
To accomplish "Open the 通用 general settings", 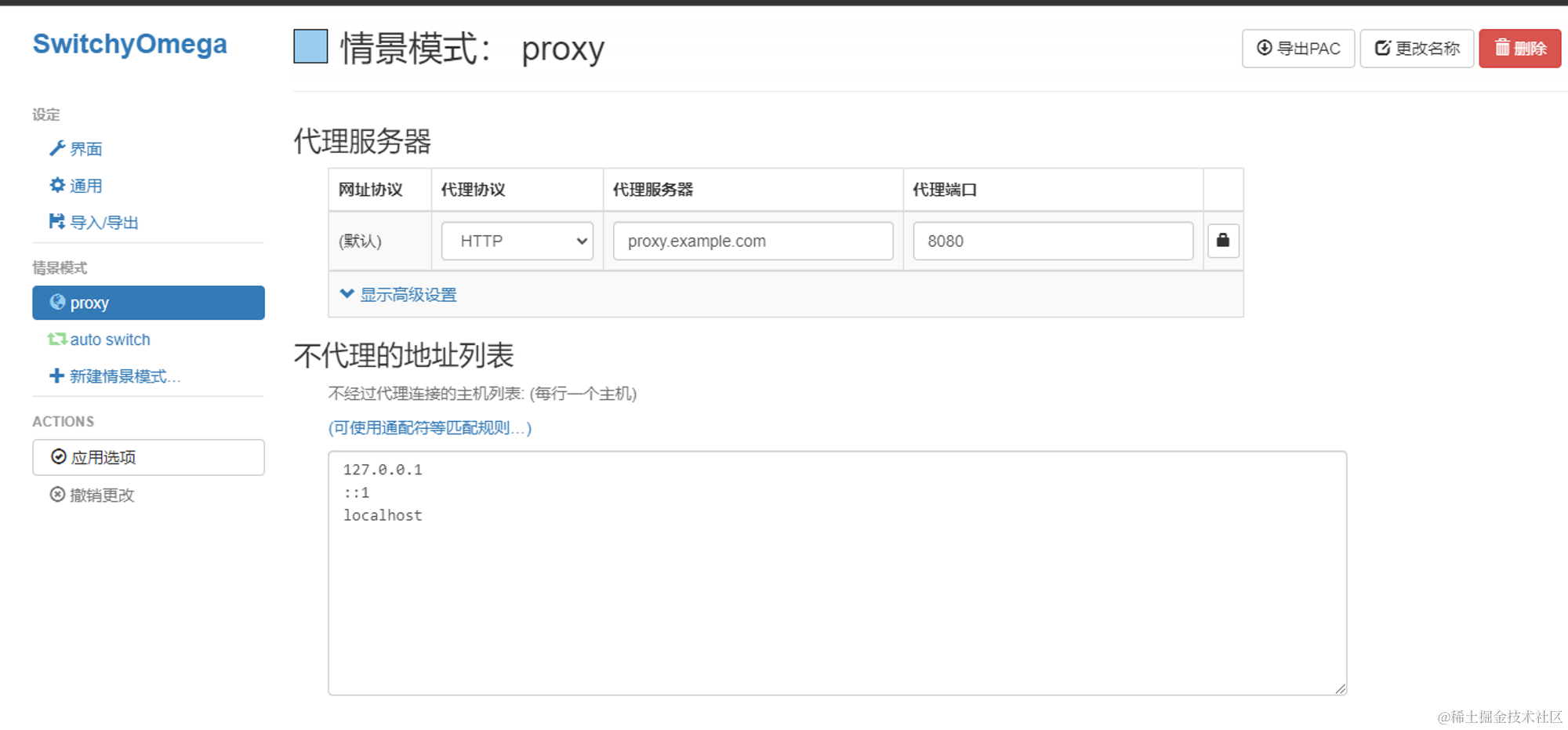I will click(x=76, y=186).
